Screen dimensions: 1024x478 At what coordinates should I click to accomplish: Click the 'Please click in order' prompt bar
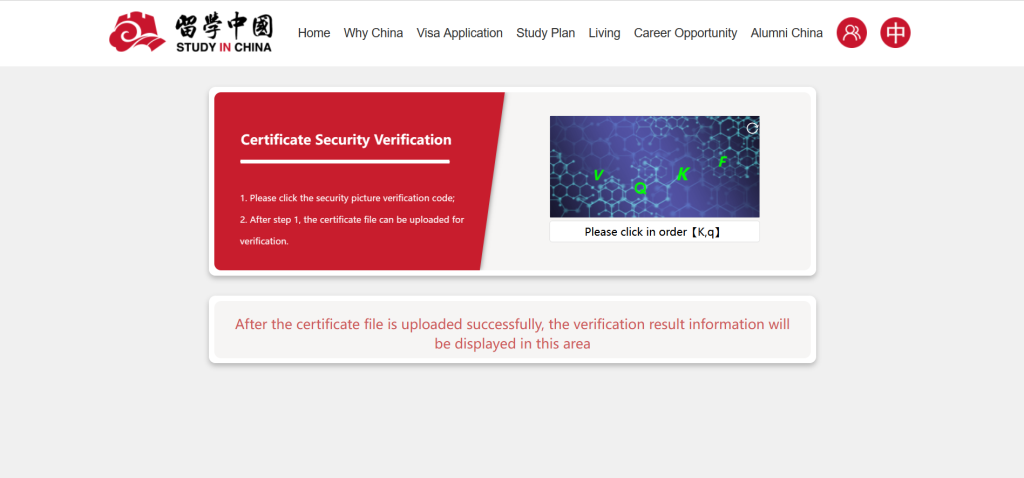click(654, 232)
